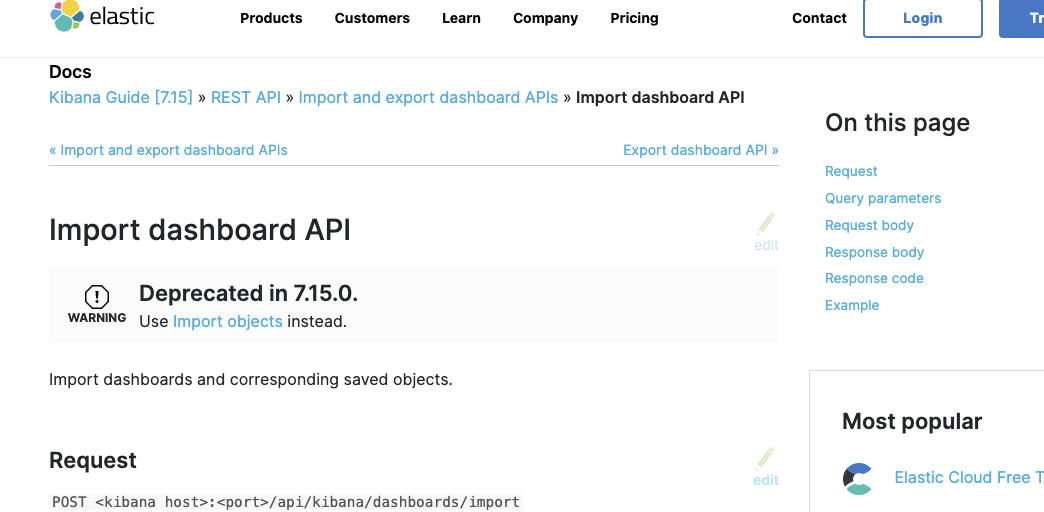
Task: Open the Import objects link
Action: click(x=228, y=322)
